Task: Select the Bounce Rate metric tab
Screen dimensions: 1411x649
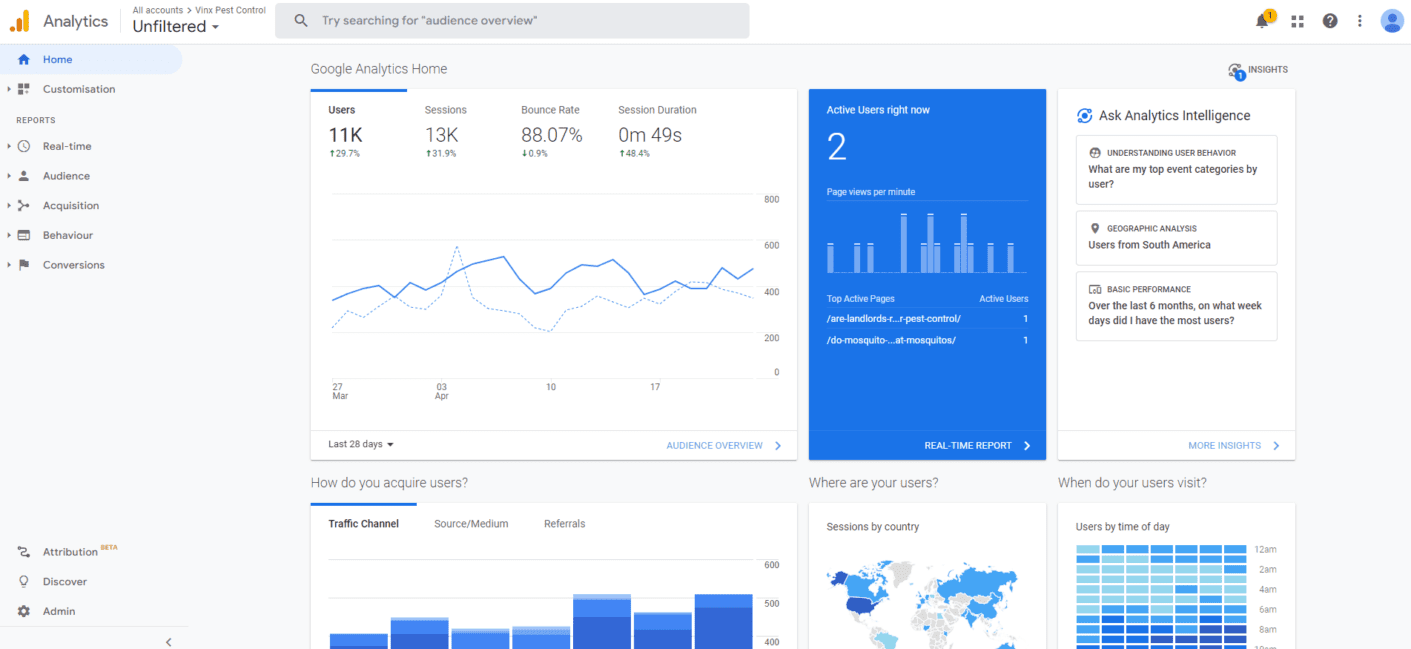Action: (550, 110)
